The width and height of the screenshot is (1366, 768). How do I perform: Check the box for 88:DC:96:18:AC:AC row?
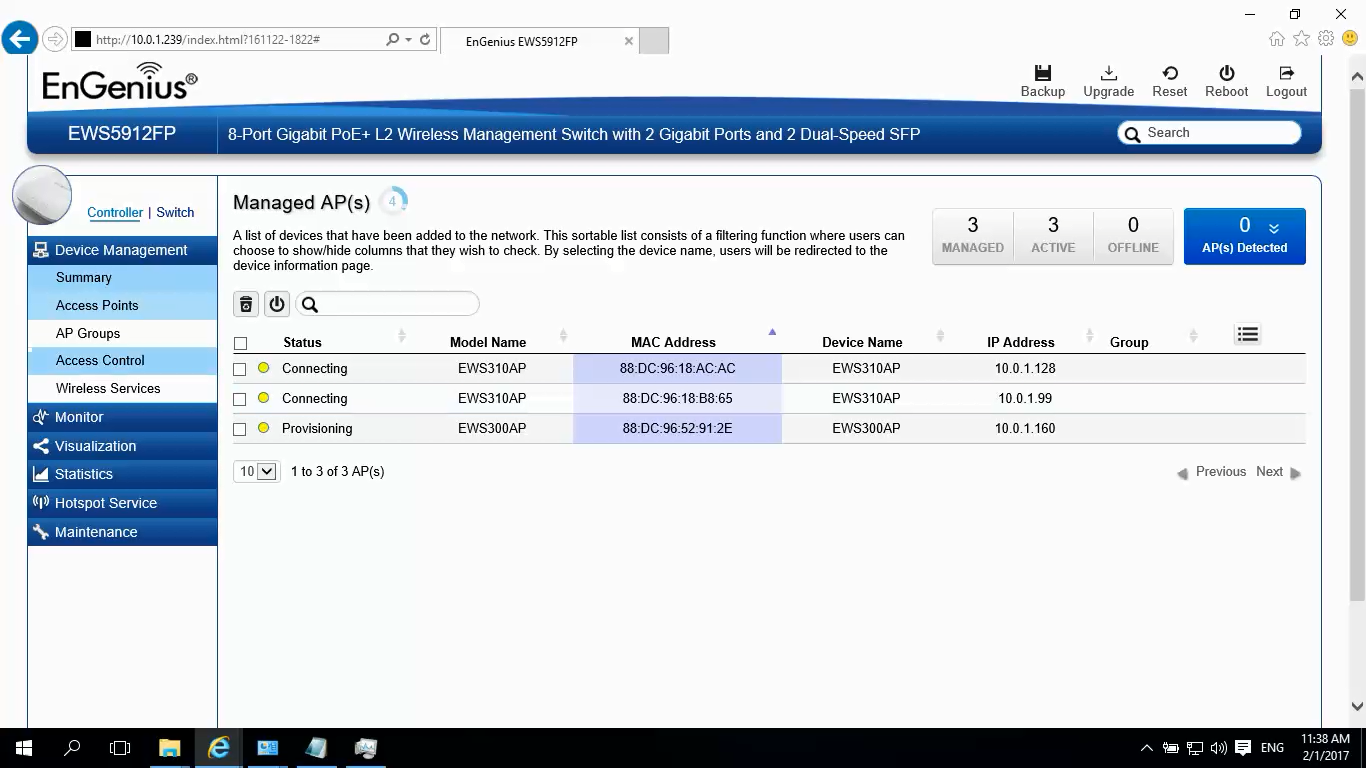pos(240,369)
